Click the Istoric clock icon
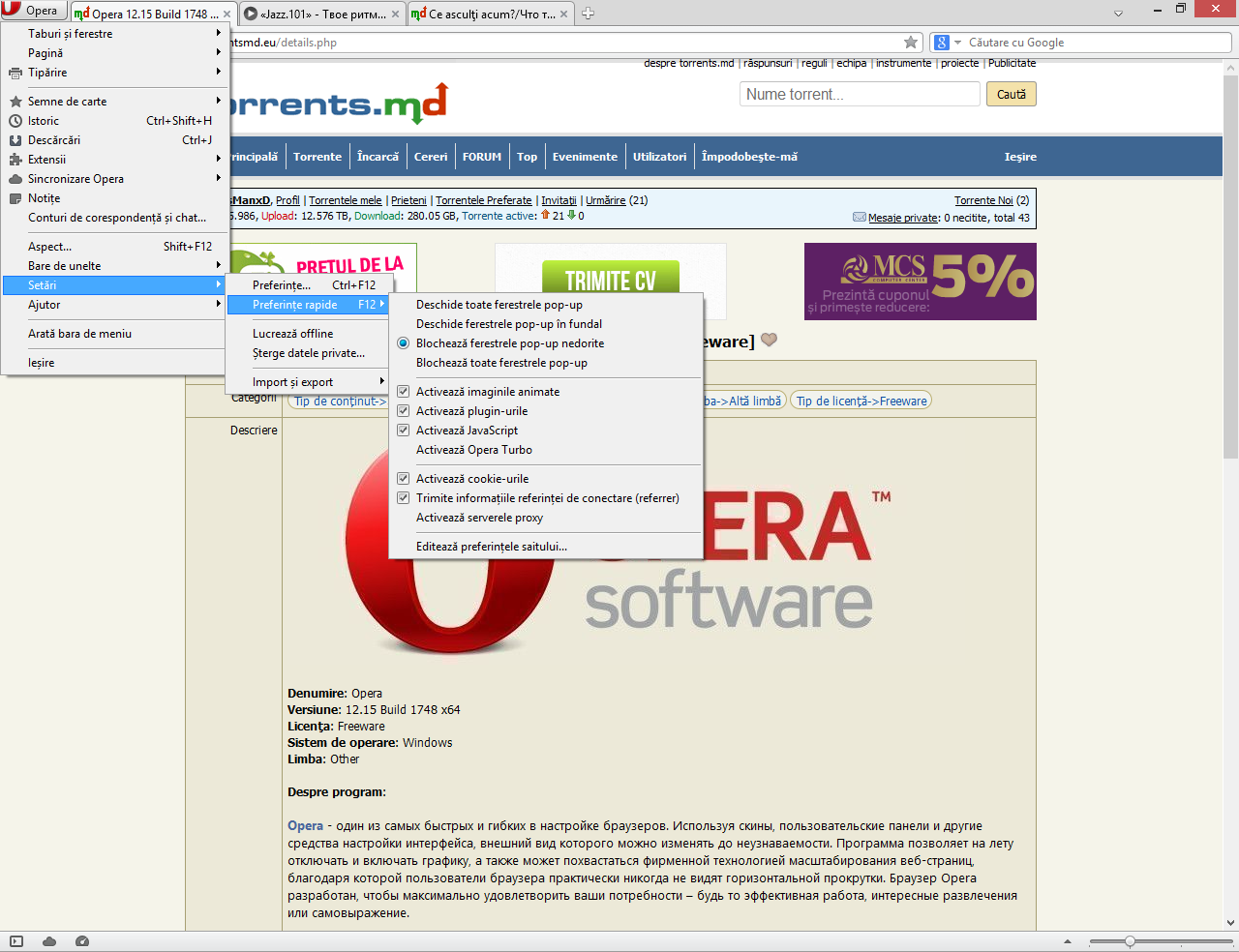Viewport: 1239px width, 952px height. [x=15, y=121]
